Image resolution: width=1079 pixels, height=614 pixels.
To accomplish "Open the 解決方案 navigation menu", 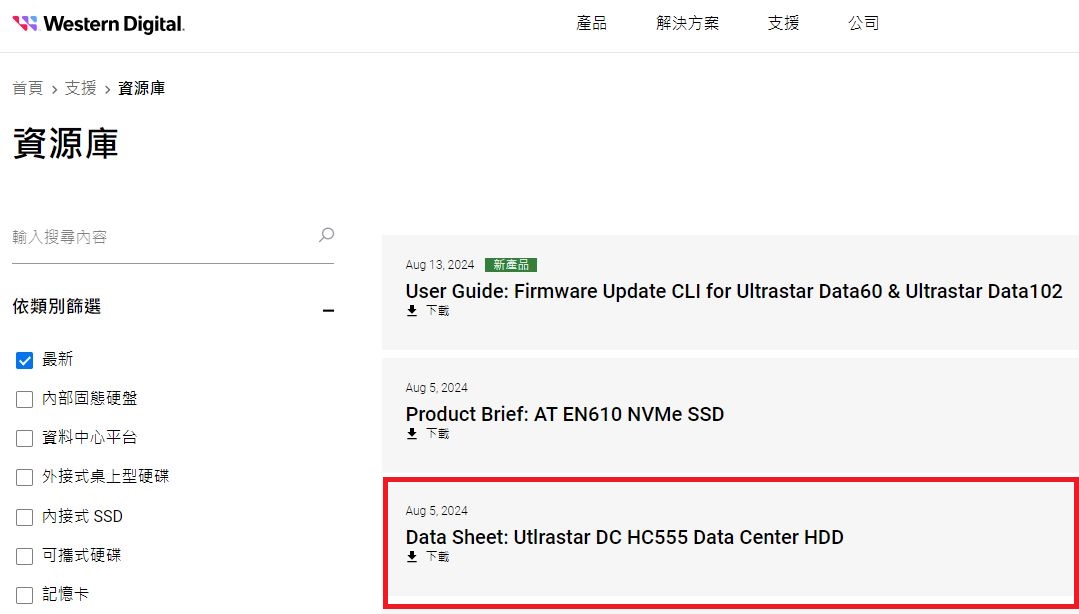I will [687, 23].
